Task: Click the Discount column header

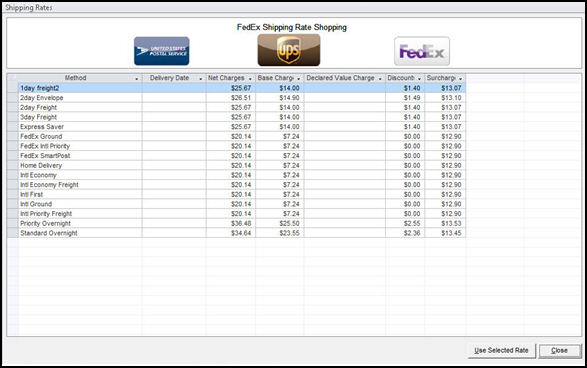Action: click(401, 78)
